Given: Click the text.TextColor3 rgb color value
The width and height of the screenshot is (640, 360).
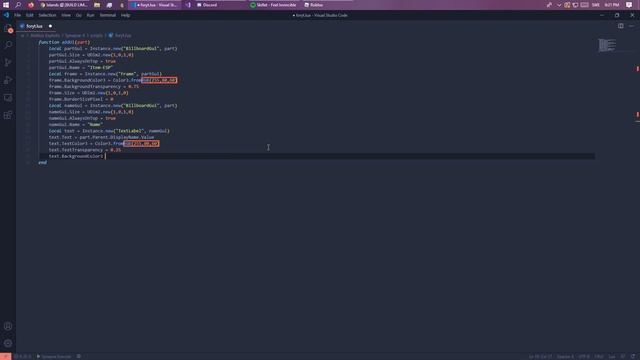Looking at the screenshot, I should pos(141,143).
